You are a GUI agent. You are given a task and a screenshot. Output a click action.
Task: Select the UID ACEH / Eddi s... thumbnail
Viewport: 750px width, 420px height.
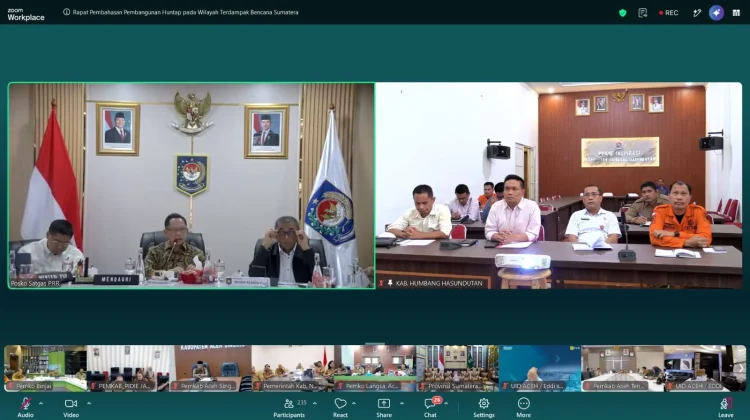pyautogui.click(x=540, y=368)
